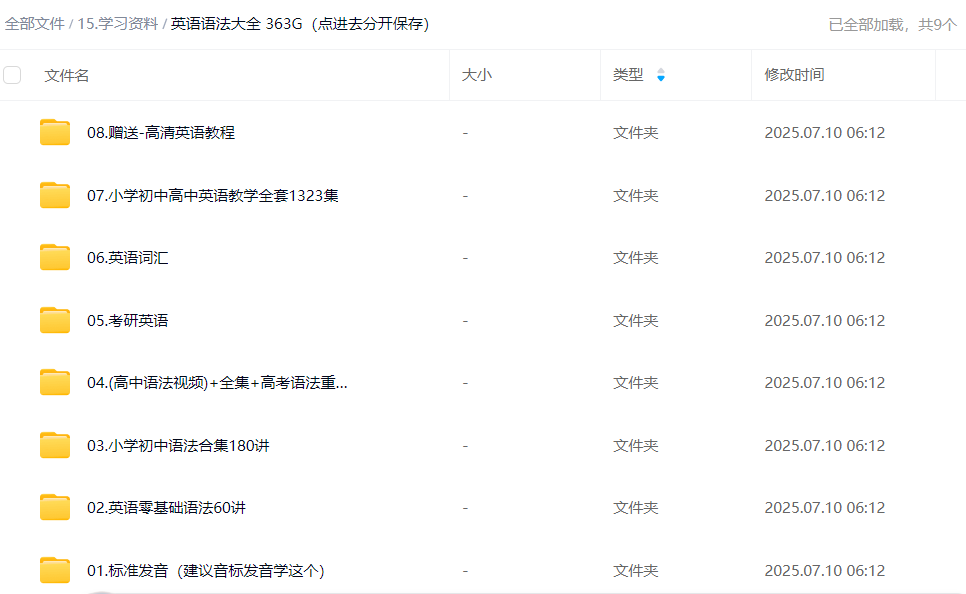The width and height of the screenshot is (966, 594).
Task: Sort files by 大小 column header
Action: click(x=476, y=75)
